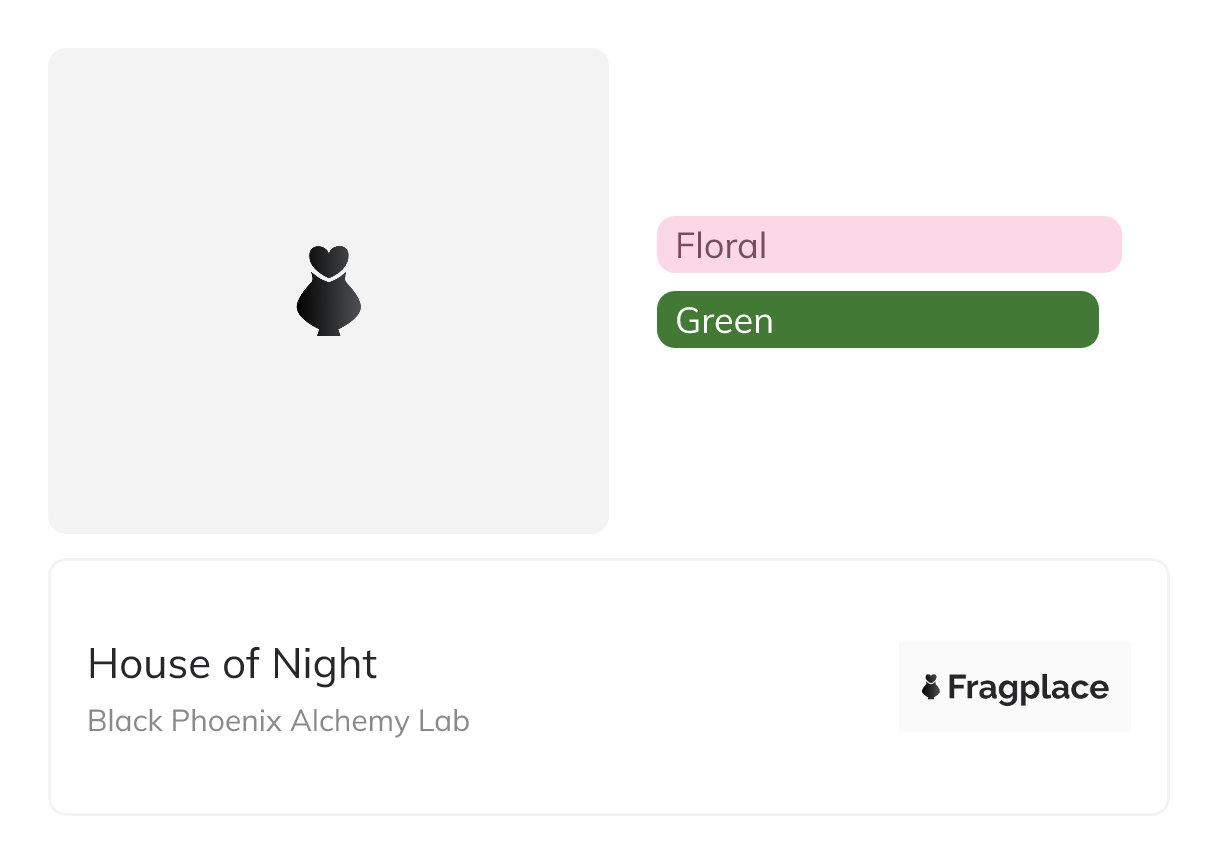
Task: Click the right end of the pink Floral bar
Action: 1104,245
